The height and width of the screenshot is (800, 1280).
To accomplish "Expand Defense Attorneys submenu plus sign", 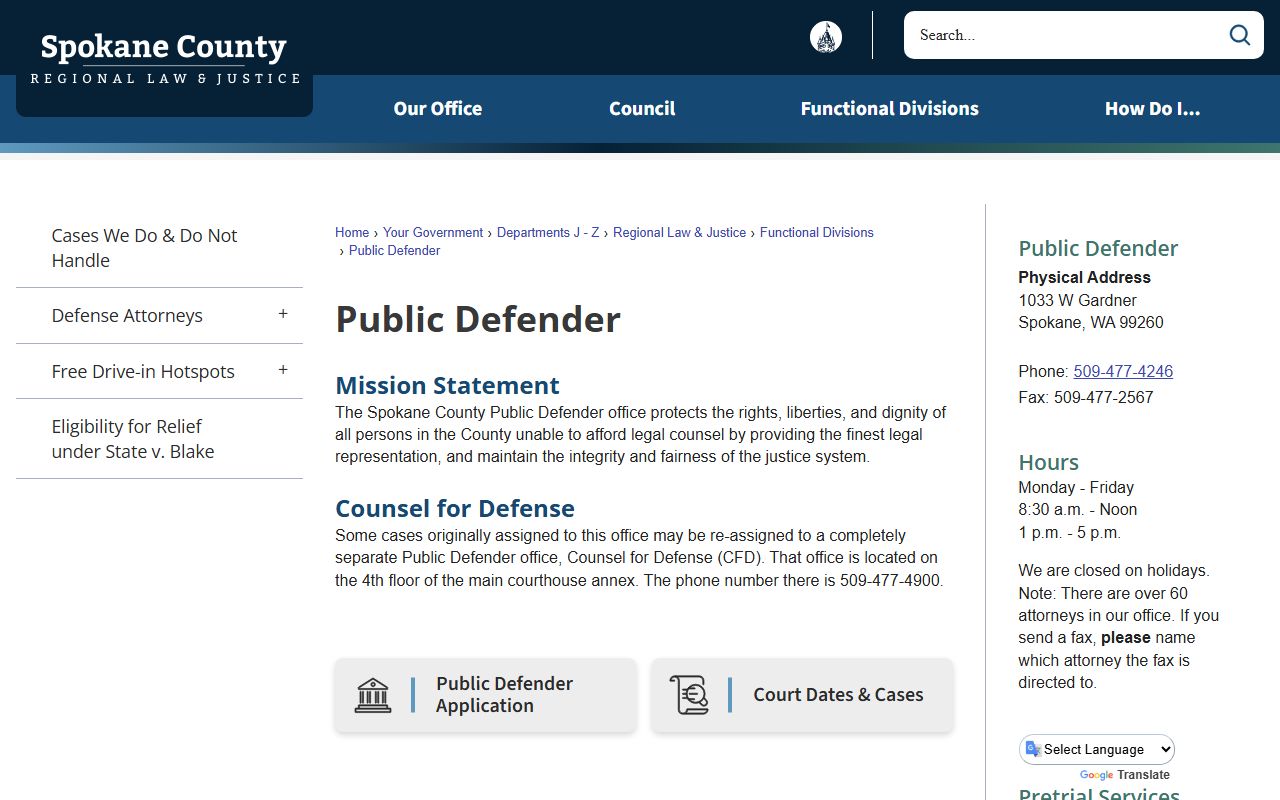I will click(x=283, y=314).
